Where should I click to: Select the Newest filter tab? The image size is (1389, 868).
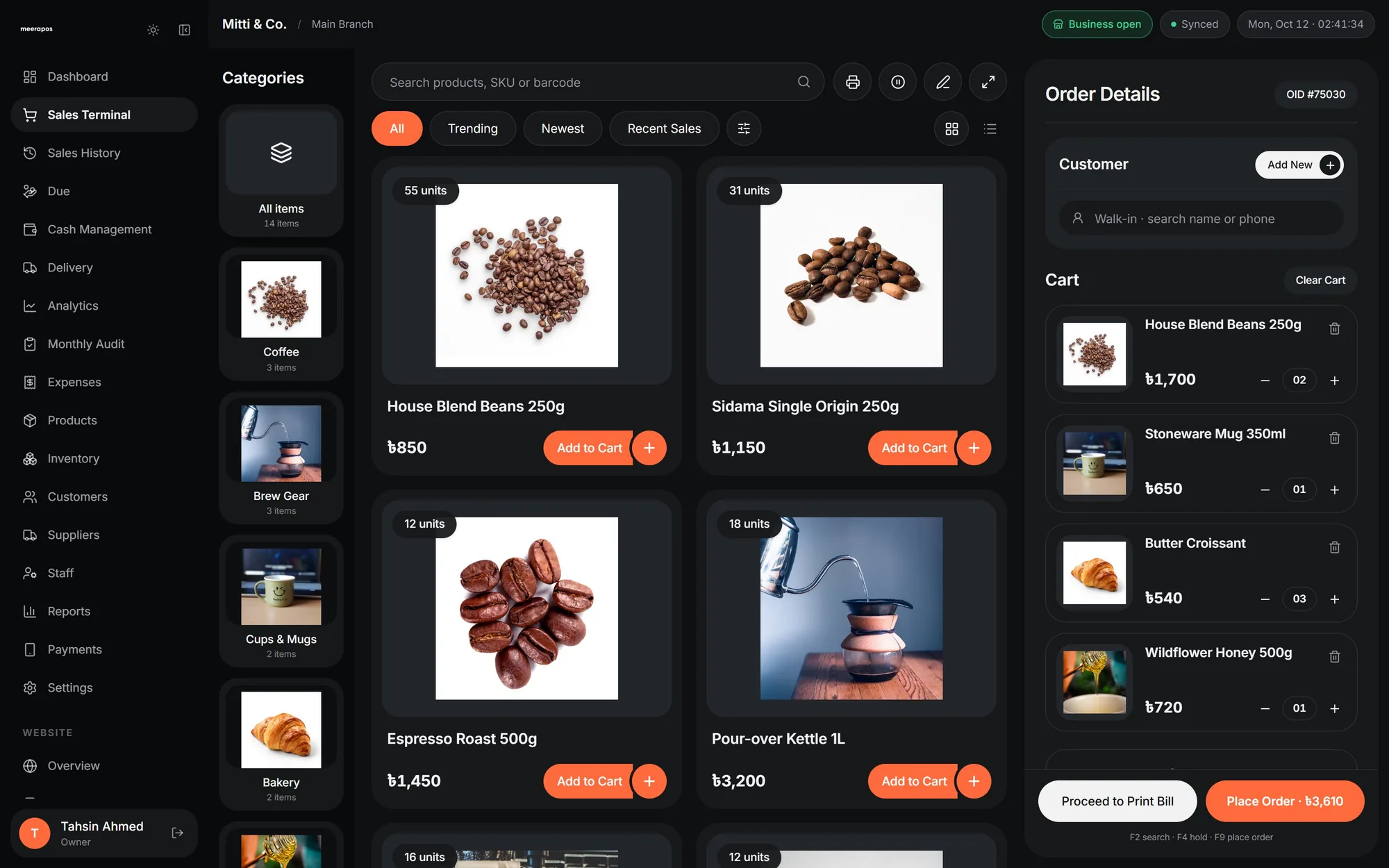tap(563, 128)
